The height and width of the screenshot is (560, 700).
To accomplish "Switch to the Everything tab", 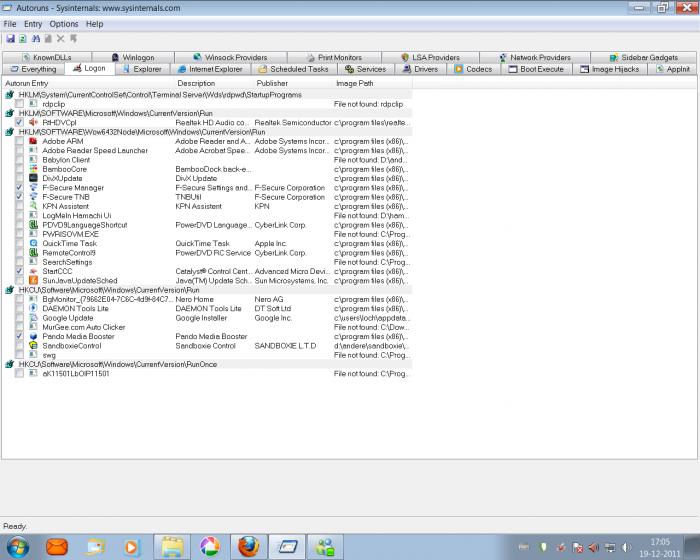I will point(33,69).
